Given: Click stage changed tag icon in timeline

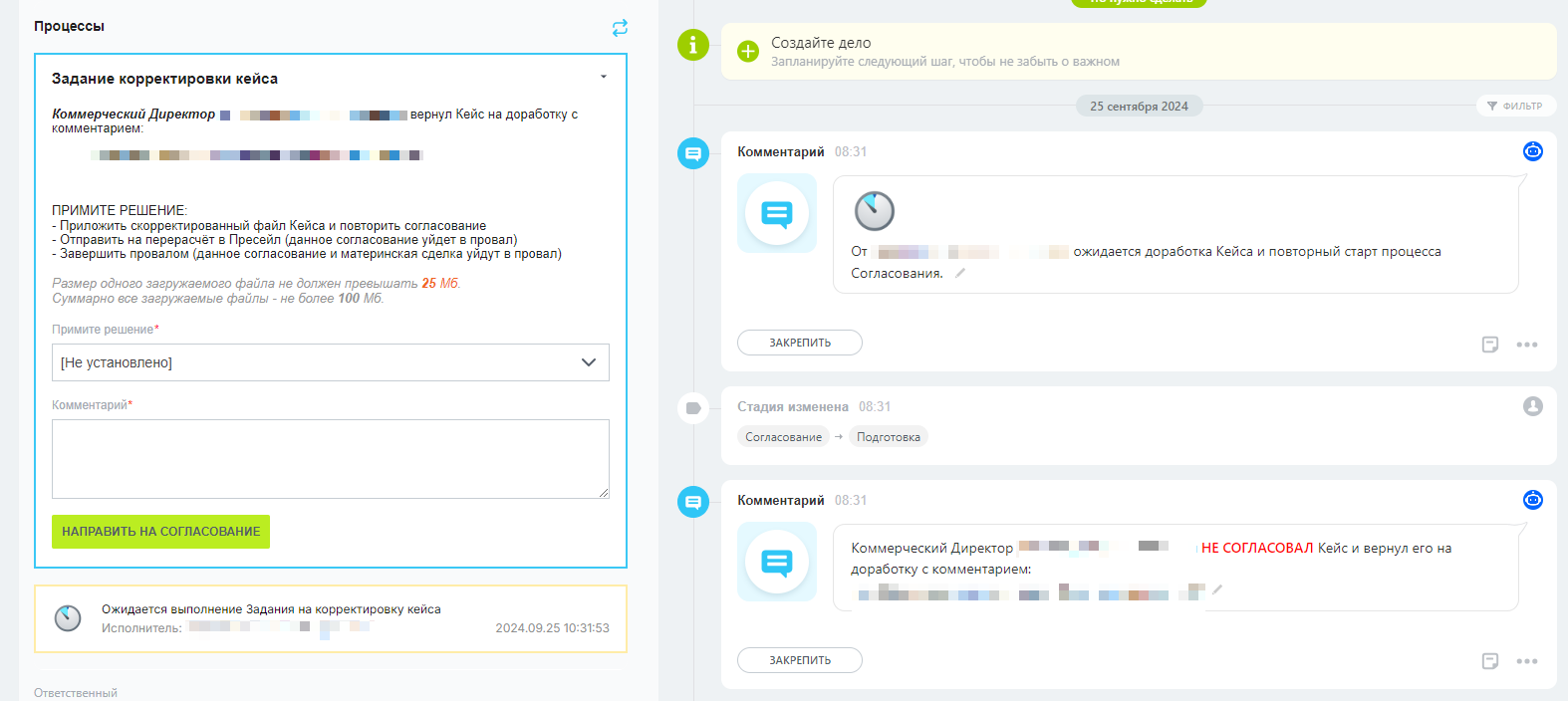Looking at the screenshot, I should click(693, 408).
